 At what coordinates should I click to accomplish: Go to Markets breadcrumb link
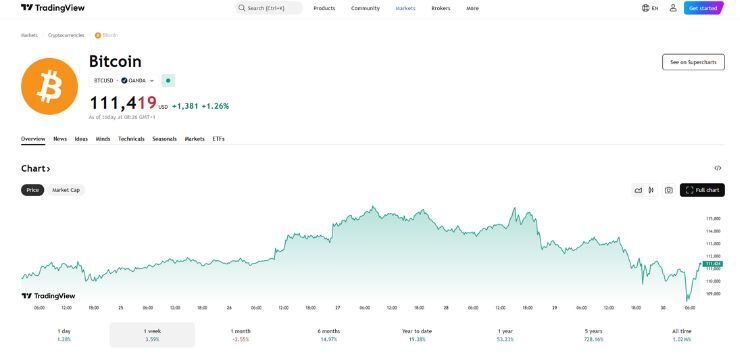[29, 35]
